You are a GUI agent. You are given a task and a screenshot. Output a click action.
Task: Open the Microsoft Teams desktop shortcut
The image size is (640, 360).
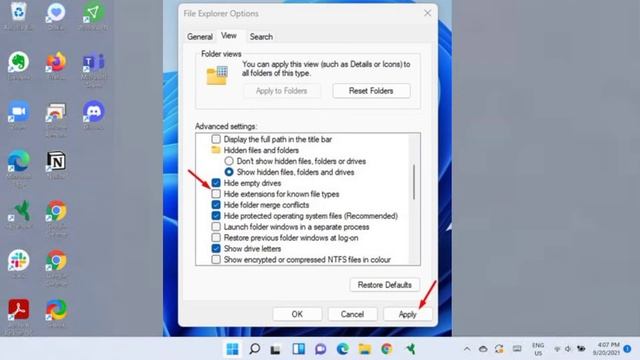pyautogui.click(x=93, y=63)
